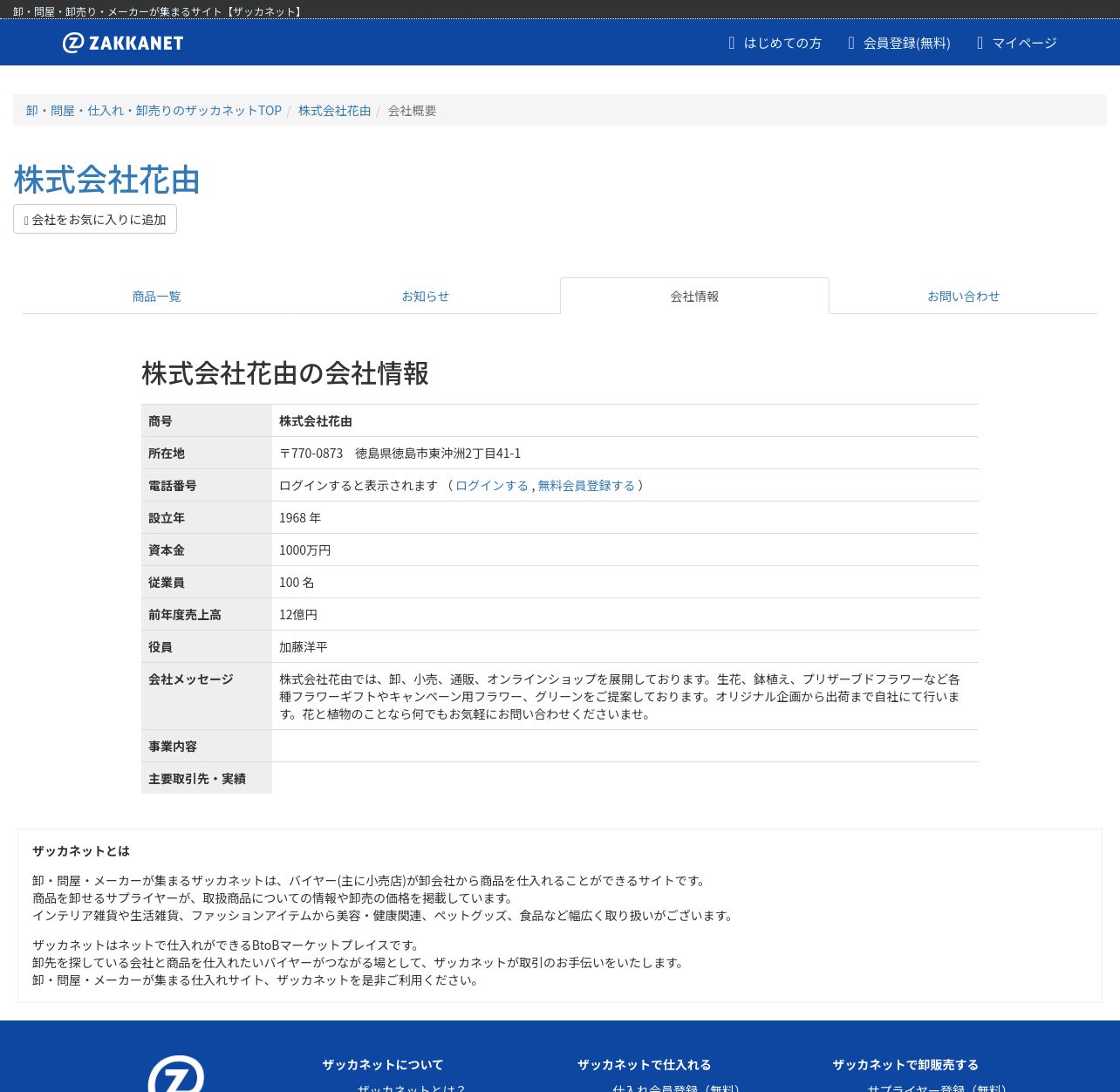The image size is (1120, 1092).
Task: Click the 会社概要 breadcrumb text
Action: pyautogui.click(x=413, y=111)
